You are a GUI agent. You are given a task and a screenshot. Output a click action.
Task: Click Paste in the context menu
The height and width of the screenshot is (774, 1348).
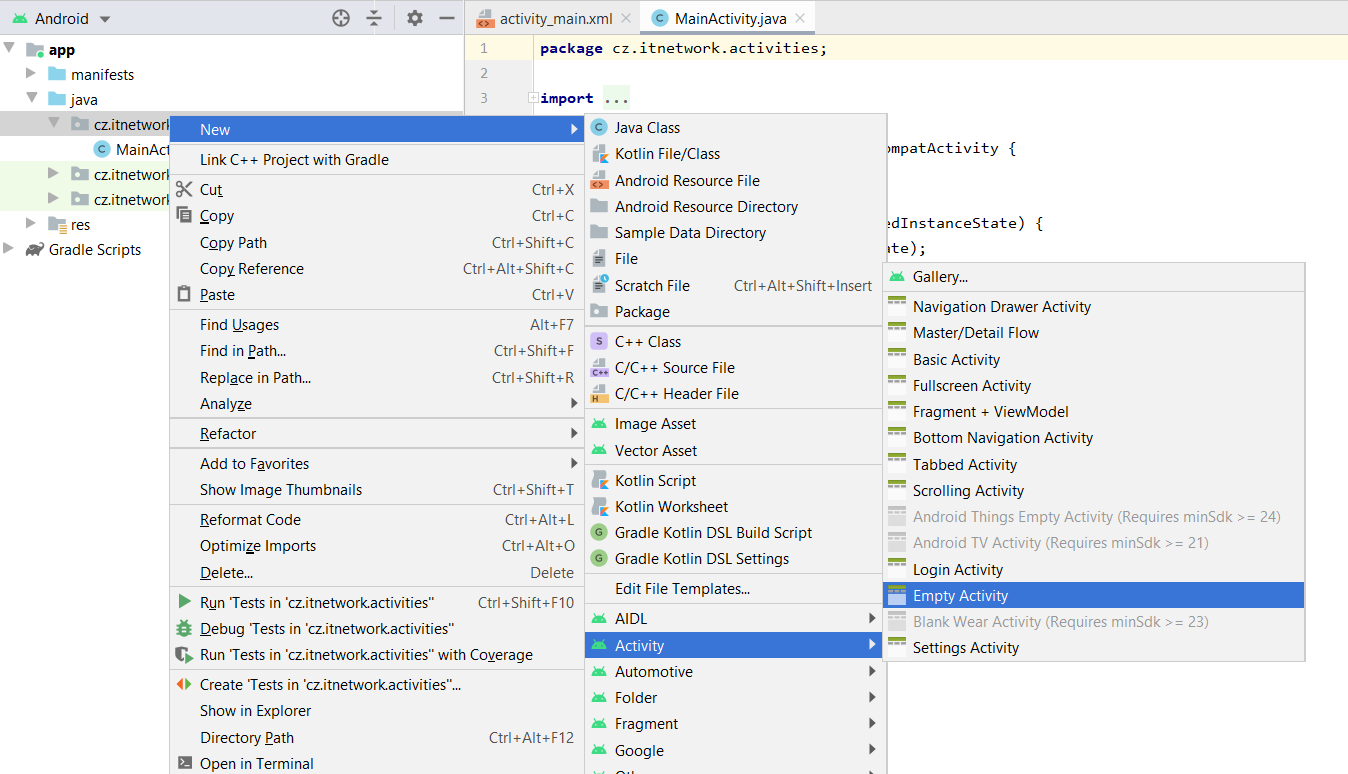(217, 295)
